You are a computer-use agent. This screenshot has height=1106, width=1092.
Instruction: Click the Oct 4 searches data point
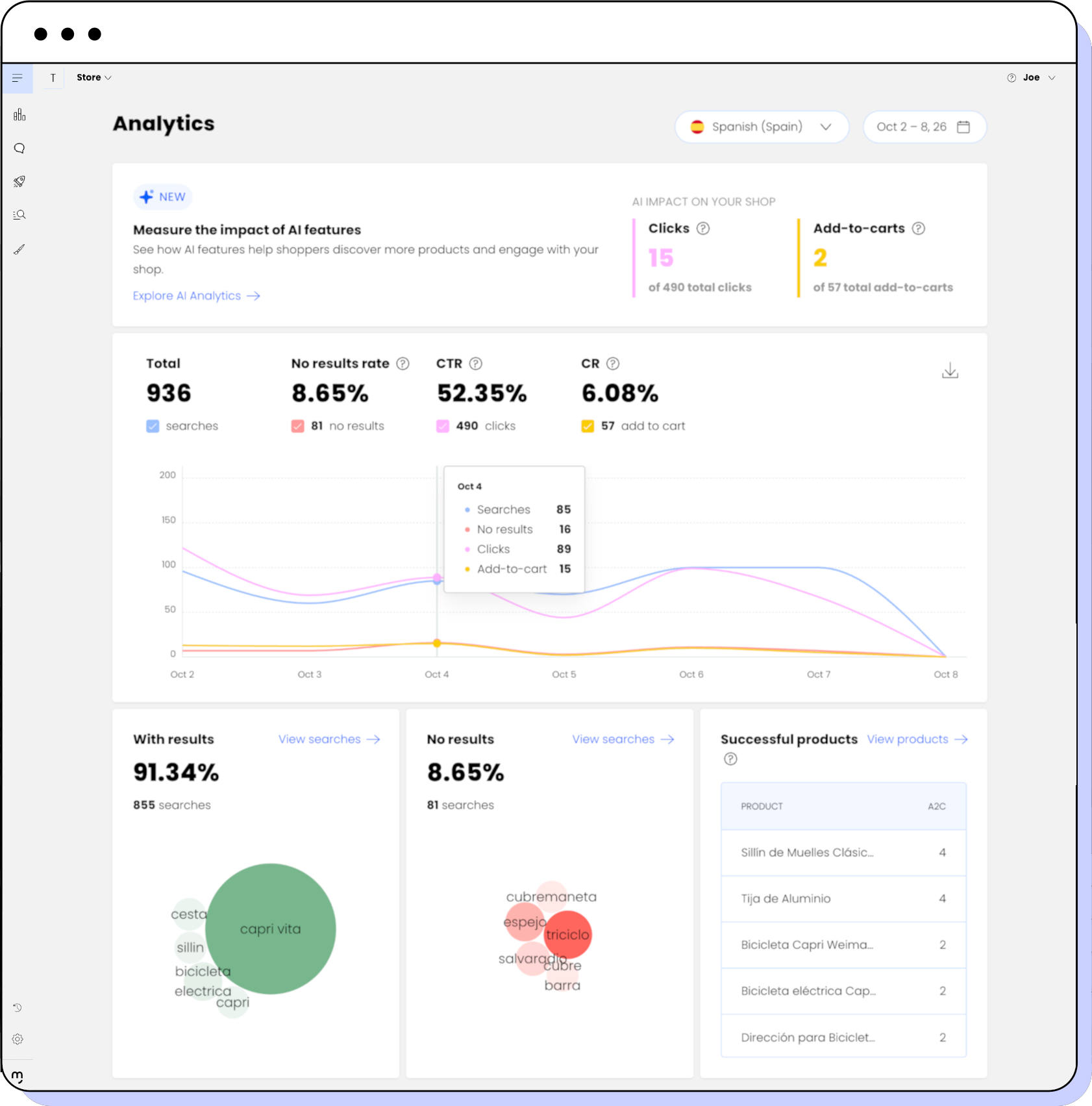tap(437, 581)
